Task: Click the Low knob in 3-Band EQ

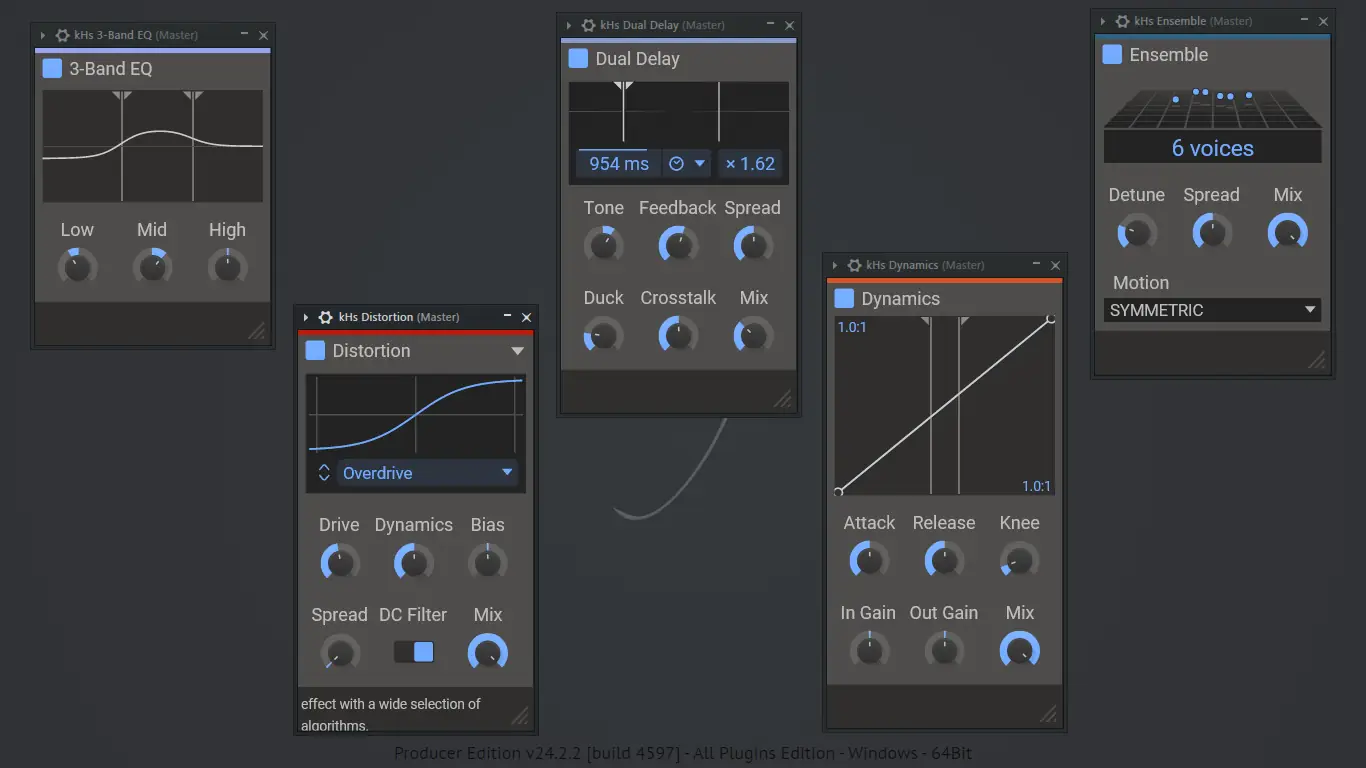Action: point(77,267)
